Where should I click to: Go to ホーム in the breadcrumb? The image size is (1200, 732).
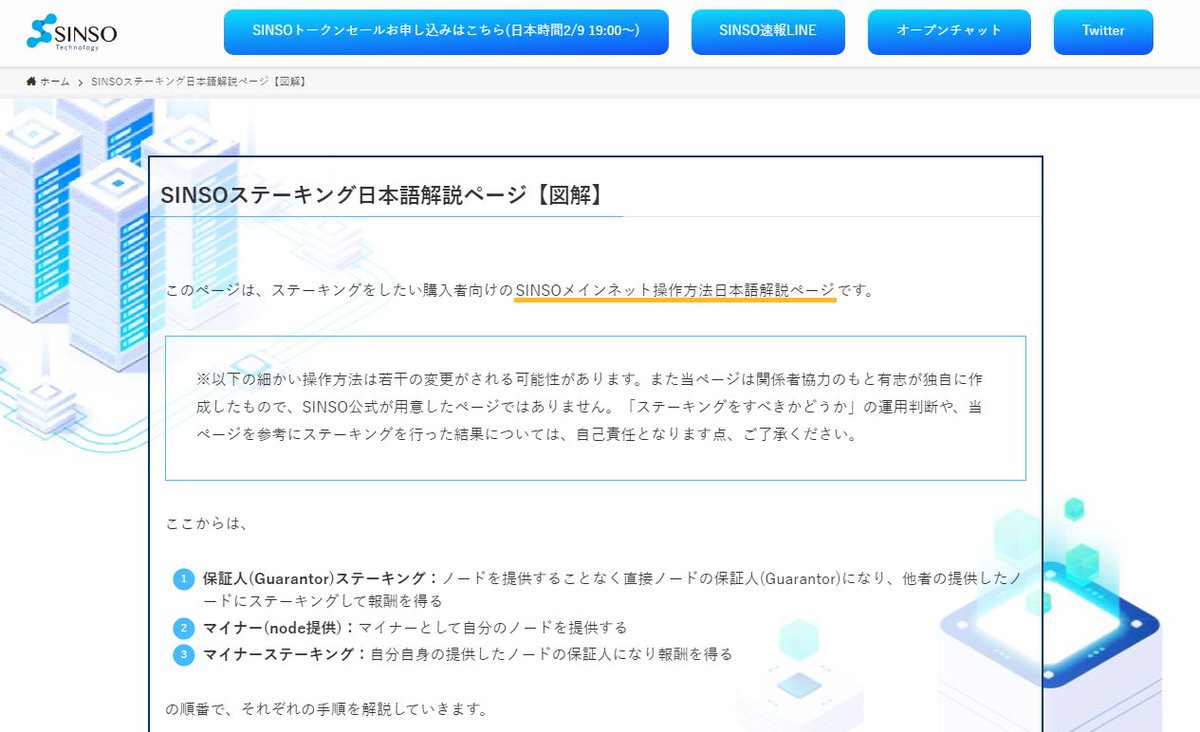(54, 82)
